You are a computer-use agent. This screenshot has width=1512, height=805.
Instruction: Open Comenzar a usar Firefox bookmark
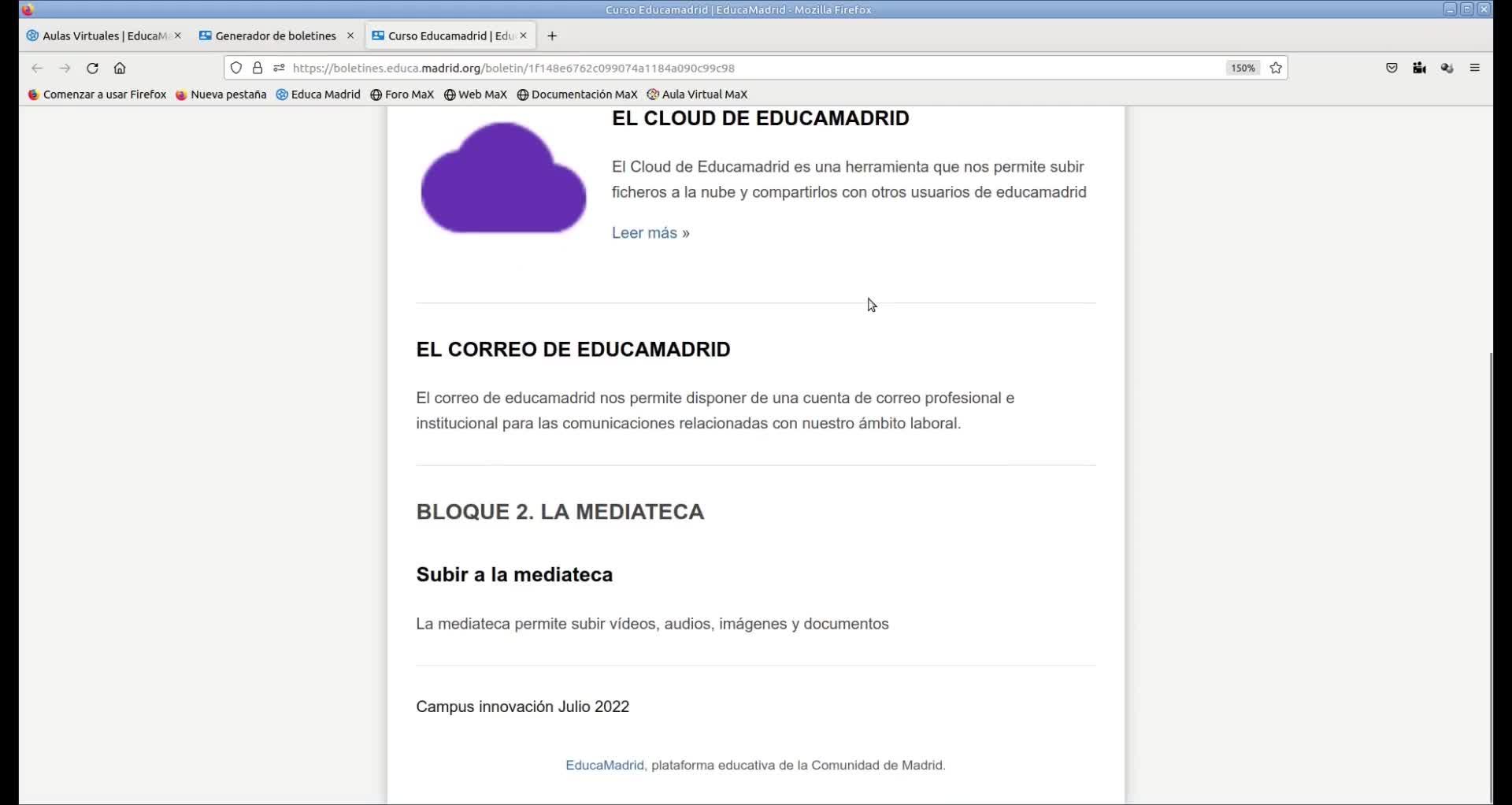click(x=97, y=95)
